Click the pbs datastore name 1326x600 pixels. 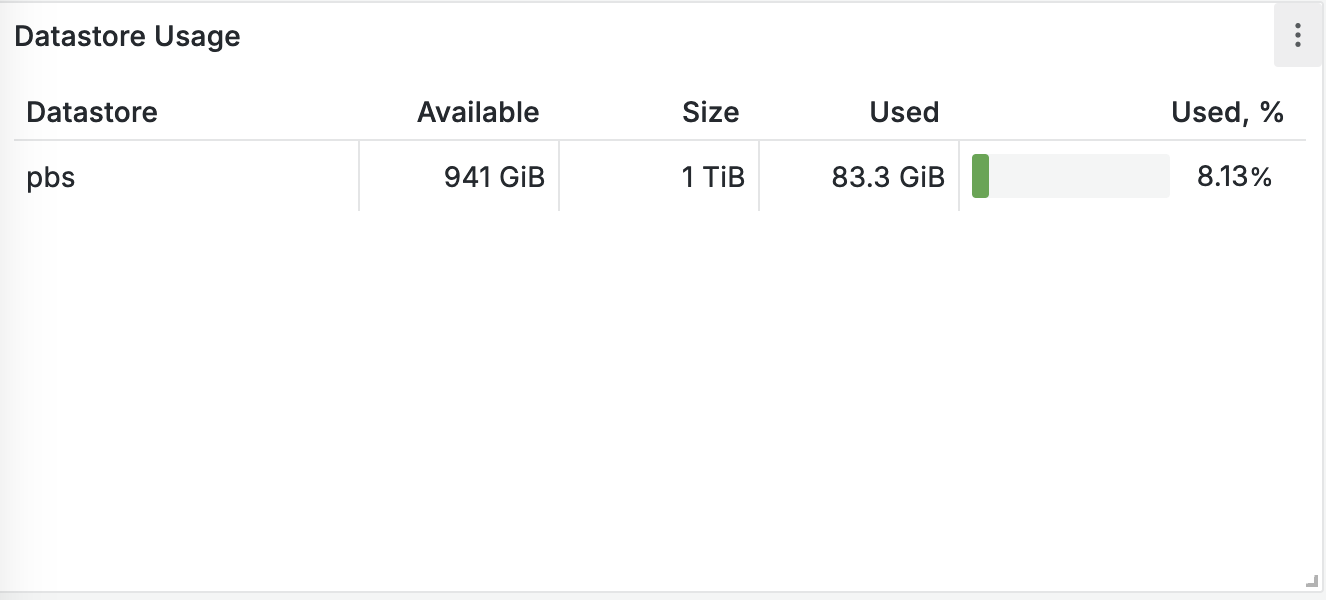coord(51,176)
